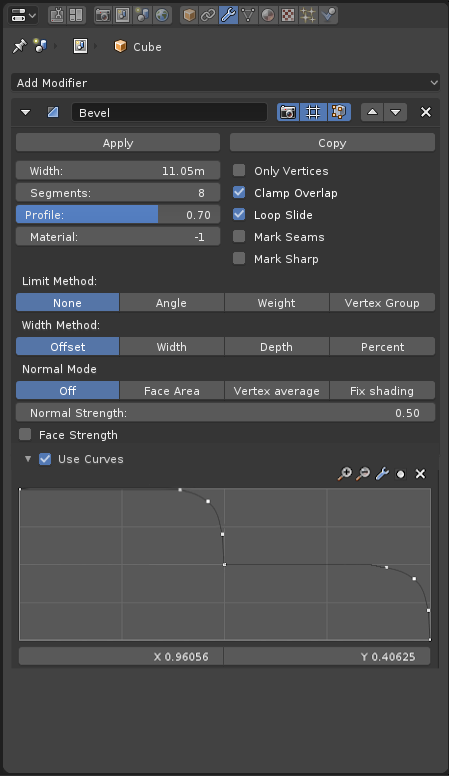Open the Add Modifier dropdown

pyautogui.click(x=225, y=83)
